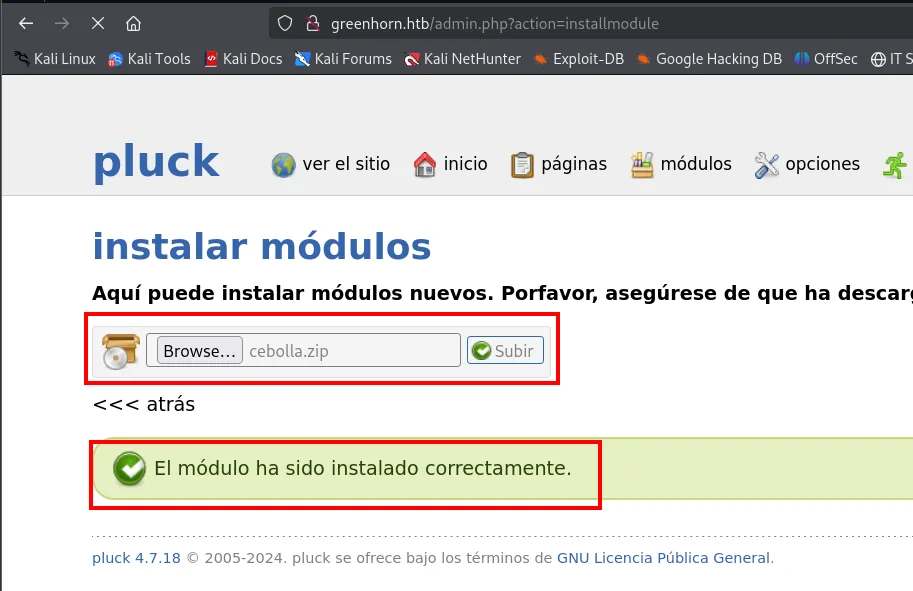Open Exploit-DB bookmark

point(579,59)
